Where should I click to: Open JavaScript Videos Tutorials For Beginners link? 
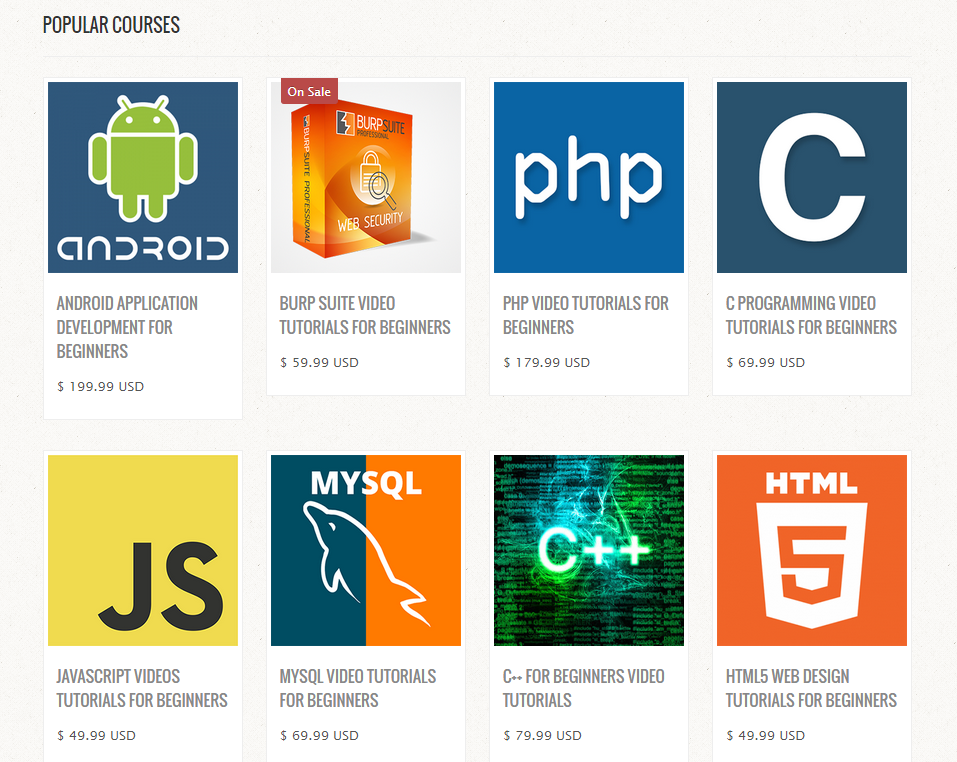tap(142, 688)
